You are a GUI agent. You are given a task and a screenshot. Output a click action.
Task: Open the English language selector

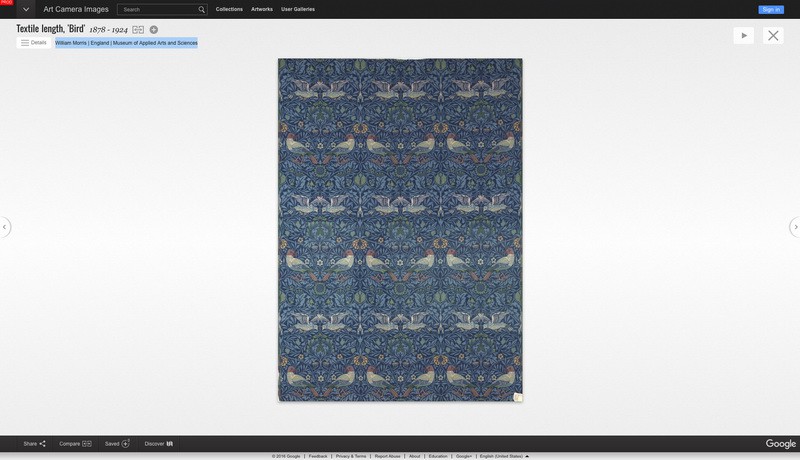coord(504,456)
